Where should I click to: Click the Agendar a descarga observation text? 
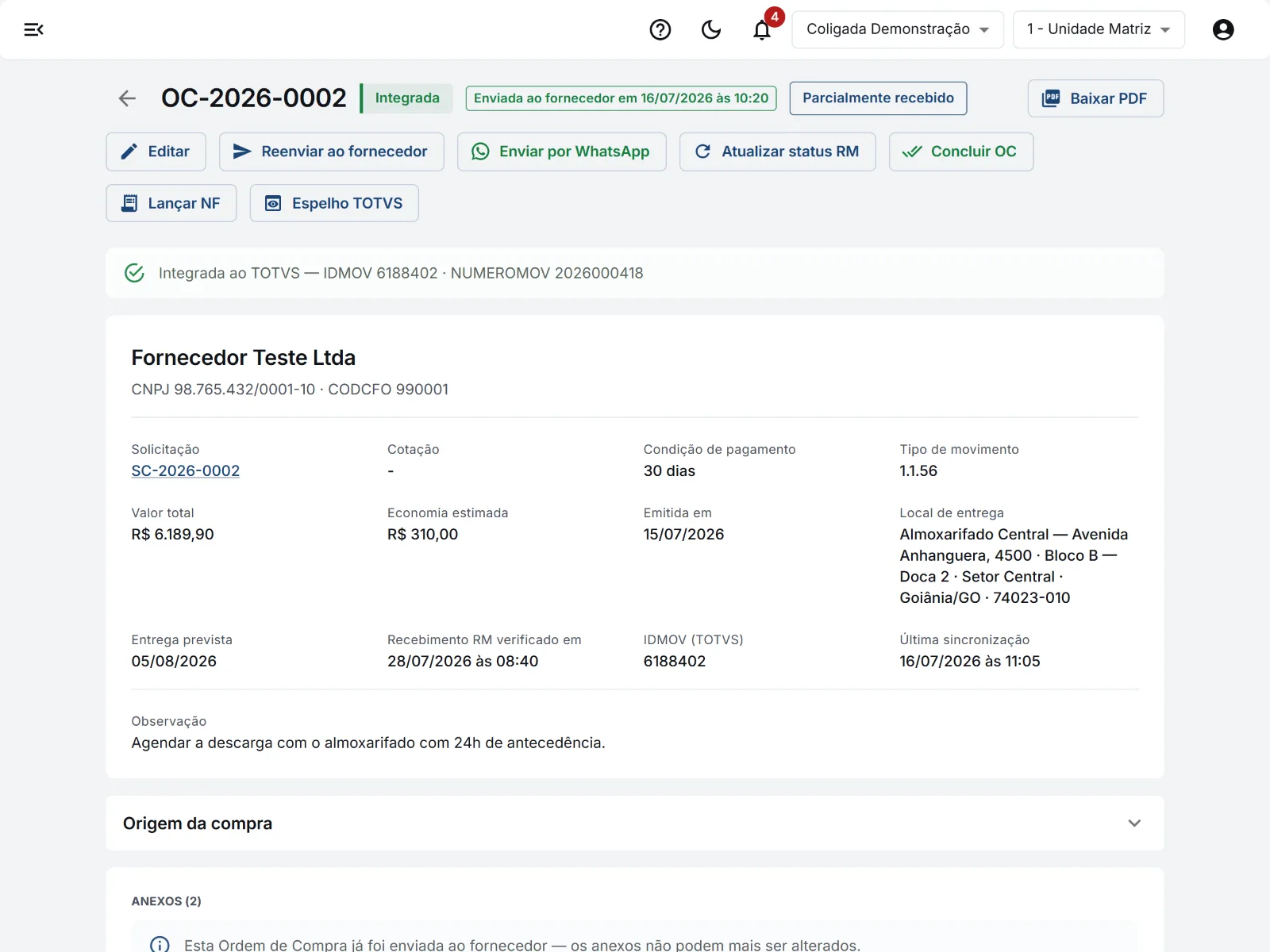[368, 743]
